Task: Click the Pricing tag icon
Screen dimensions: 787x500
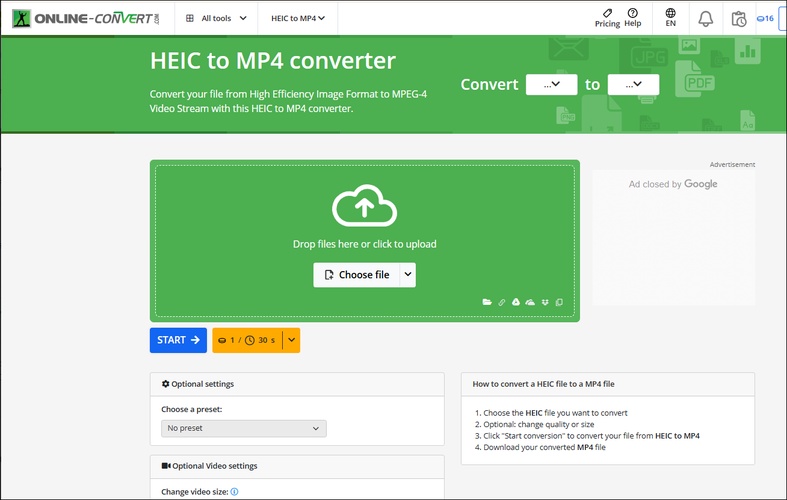Action: point(607,13)
